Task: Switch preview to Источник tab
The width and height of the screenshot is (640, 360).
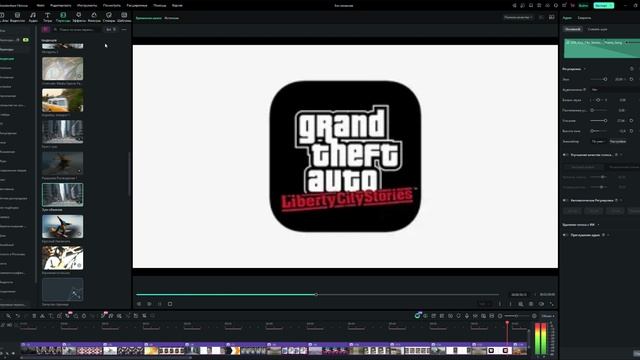Action: pyautogui.click(x=171, y=18)
